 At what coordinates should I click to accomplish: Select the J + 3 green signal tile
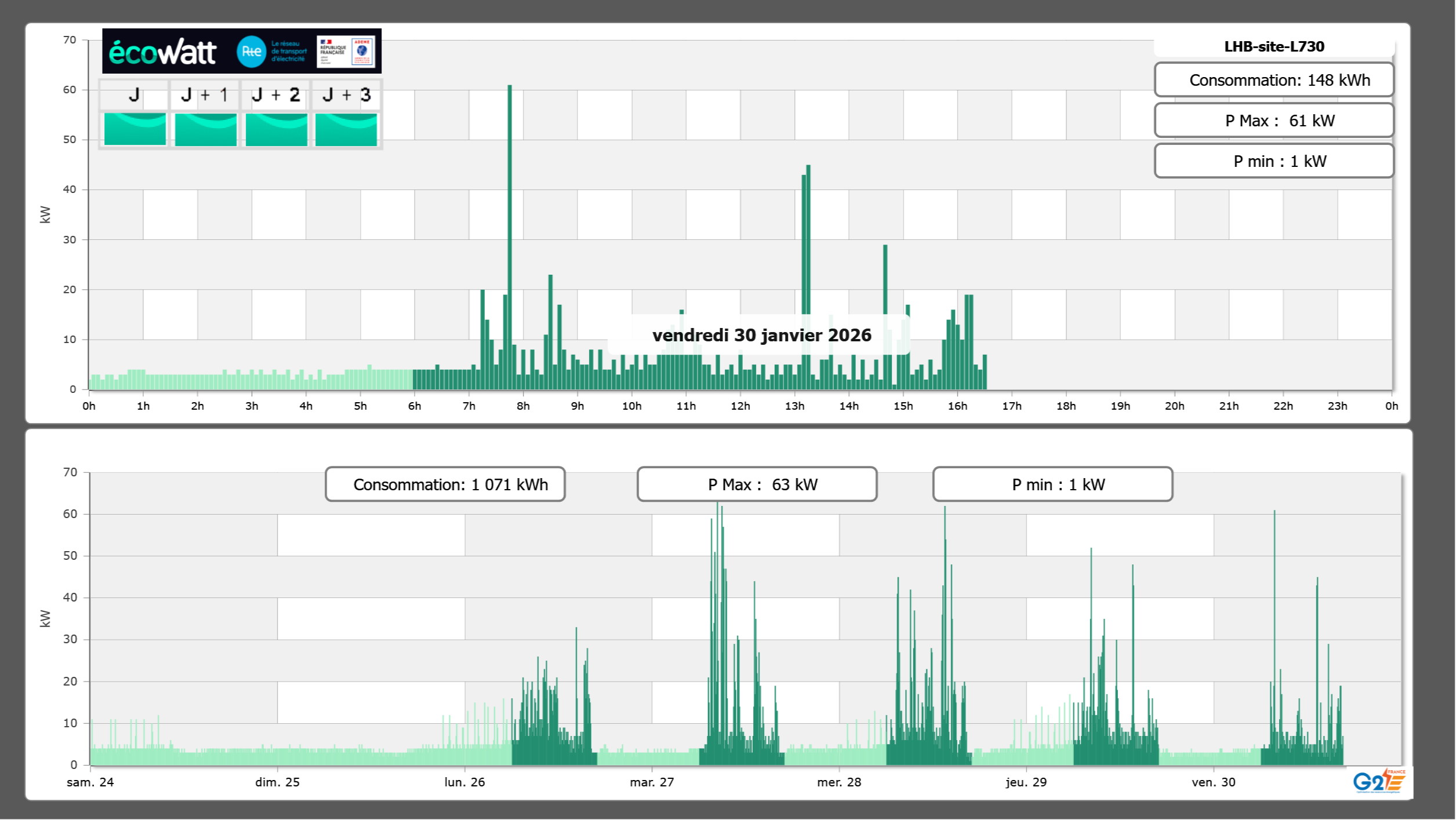[x=346, y=129]
